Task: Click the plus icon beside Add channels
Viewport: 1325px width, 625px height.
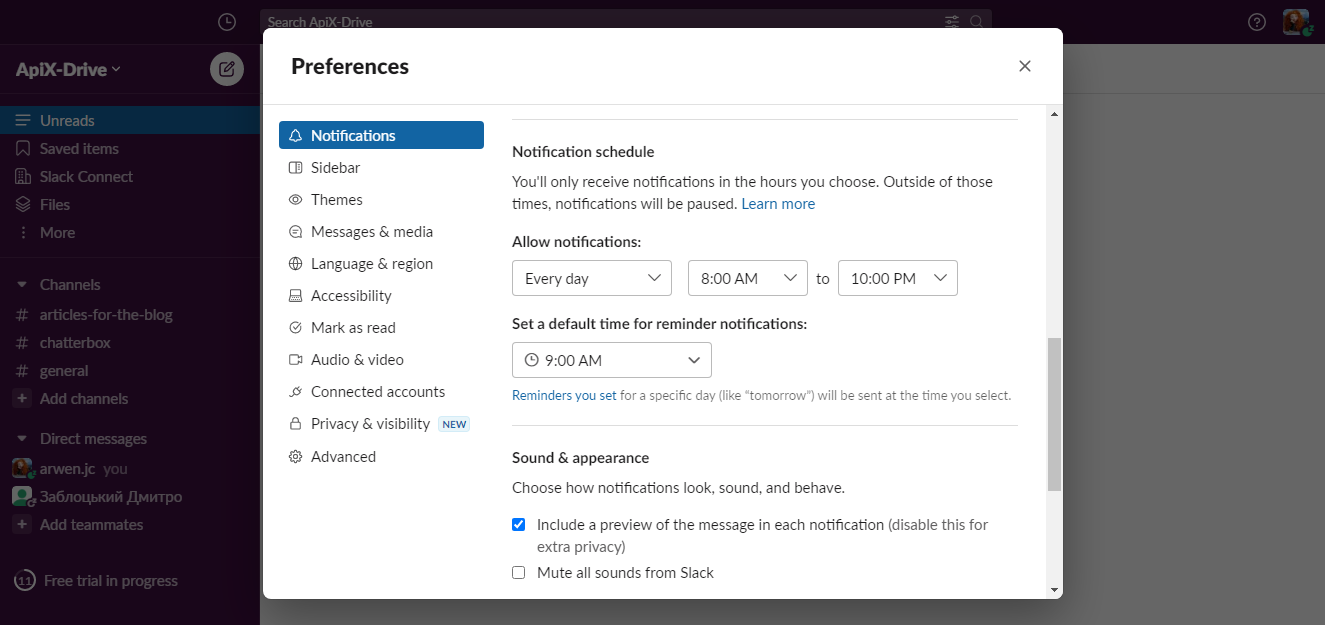Action: pos(22,398)
